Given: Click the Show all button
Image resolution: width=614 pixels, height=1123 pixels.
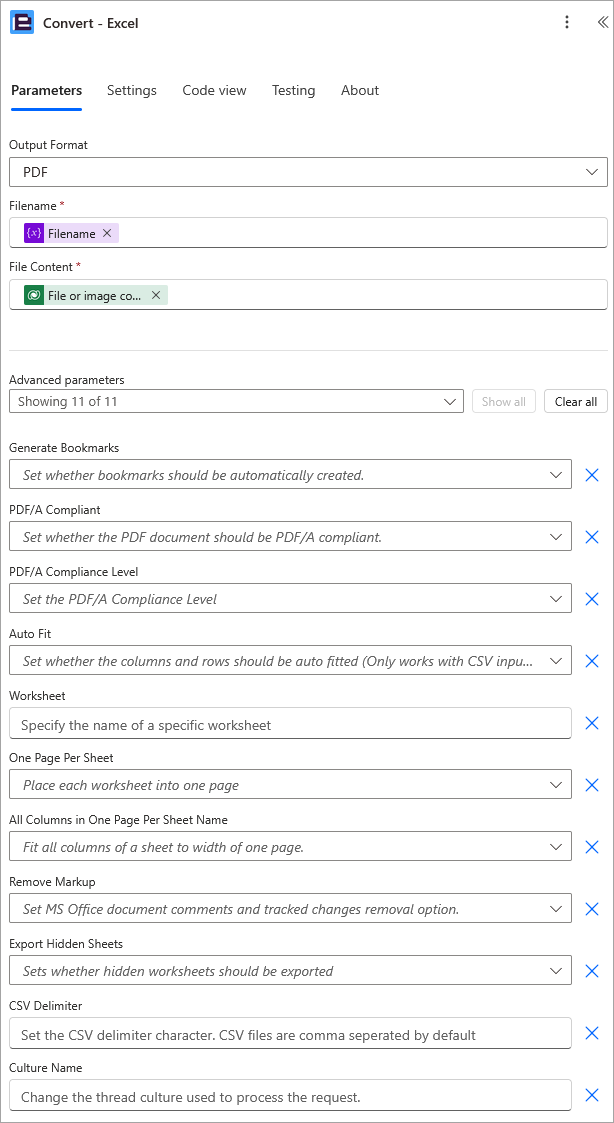Looking at the screenshot, I should pyautogui.click(x=503, y=401).
